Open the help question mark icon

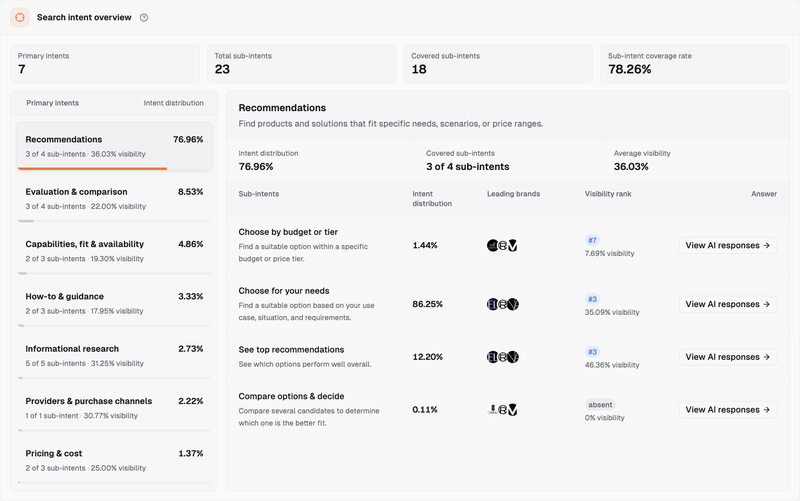point(144,18)
